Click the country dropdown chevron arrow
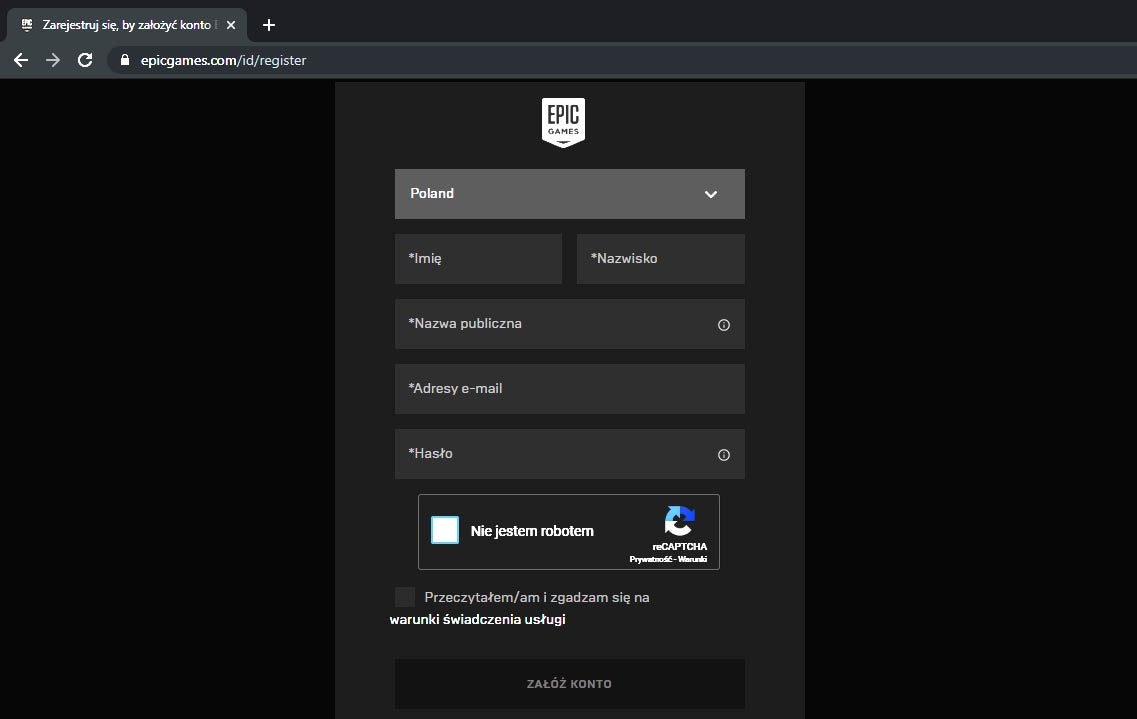This screenshot has width=1137, height=719. (711, 194)
